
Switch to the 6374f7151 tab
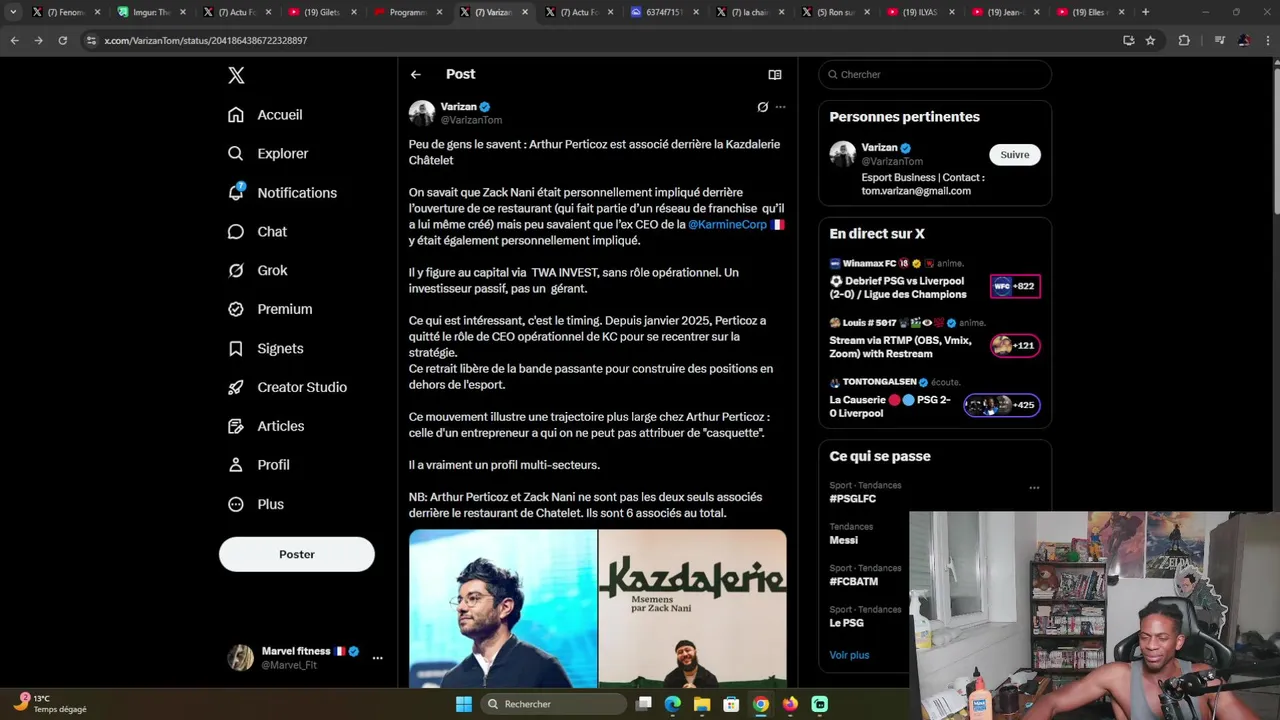[663, 12]
